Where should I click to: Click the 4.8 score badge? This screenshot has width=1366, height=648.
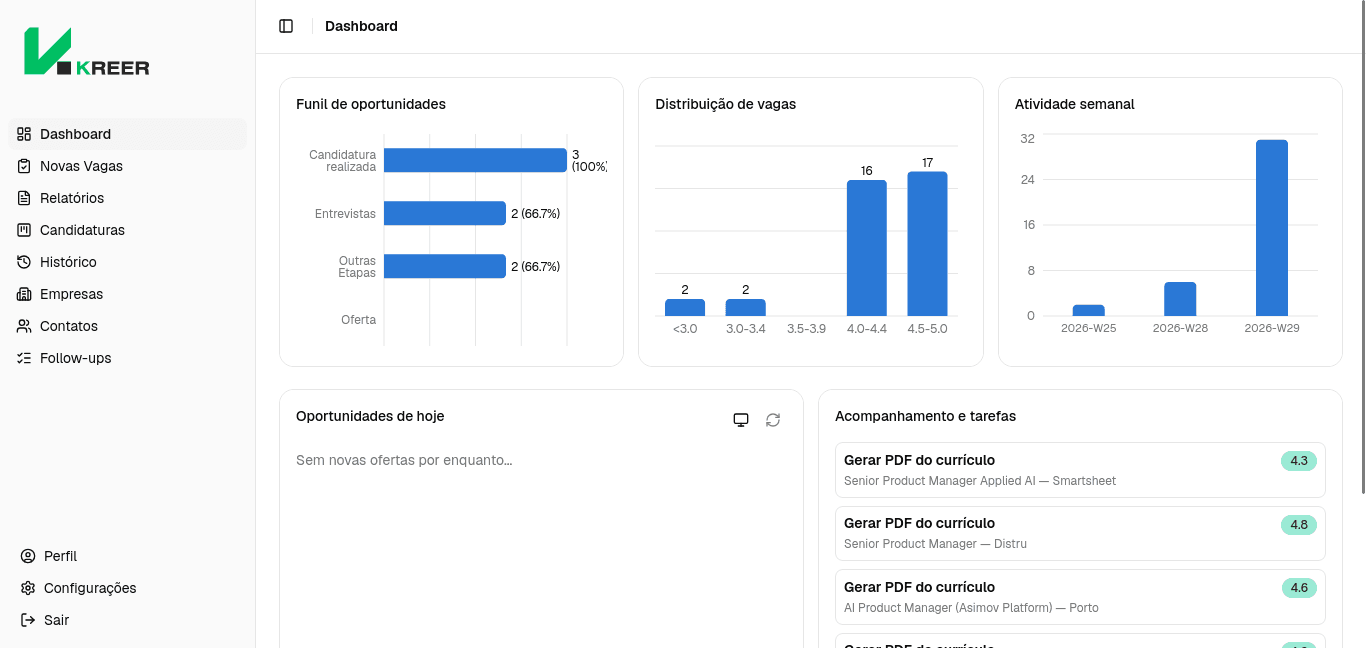pyautogui.click(x=1299, y=524)
